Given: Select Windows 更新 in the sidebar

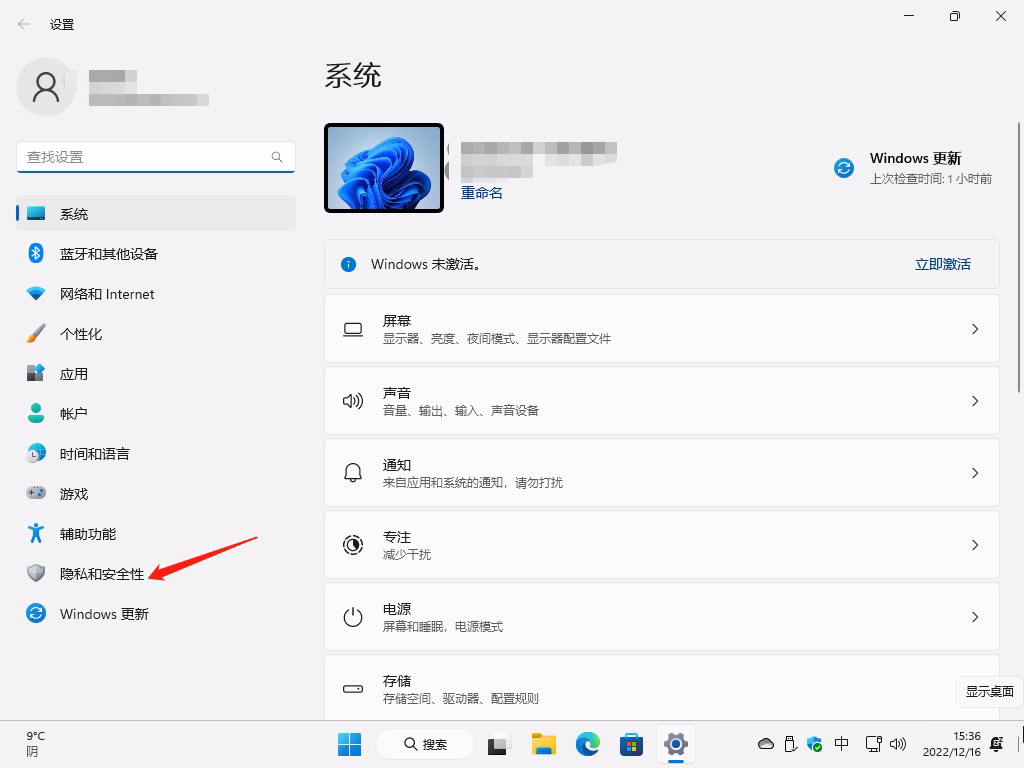Looking at the screenshot, I should [104, 614].
